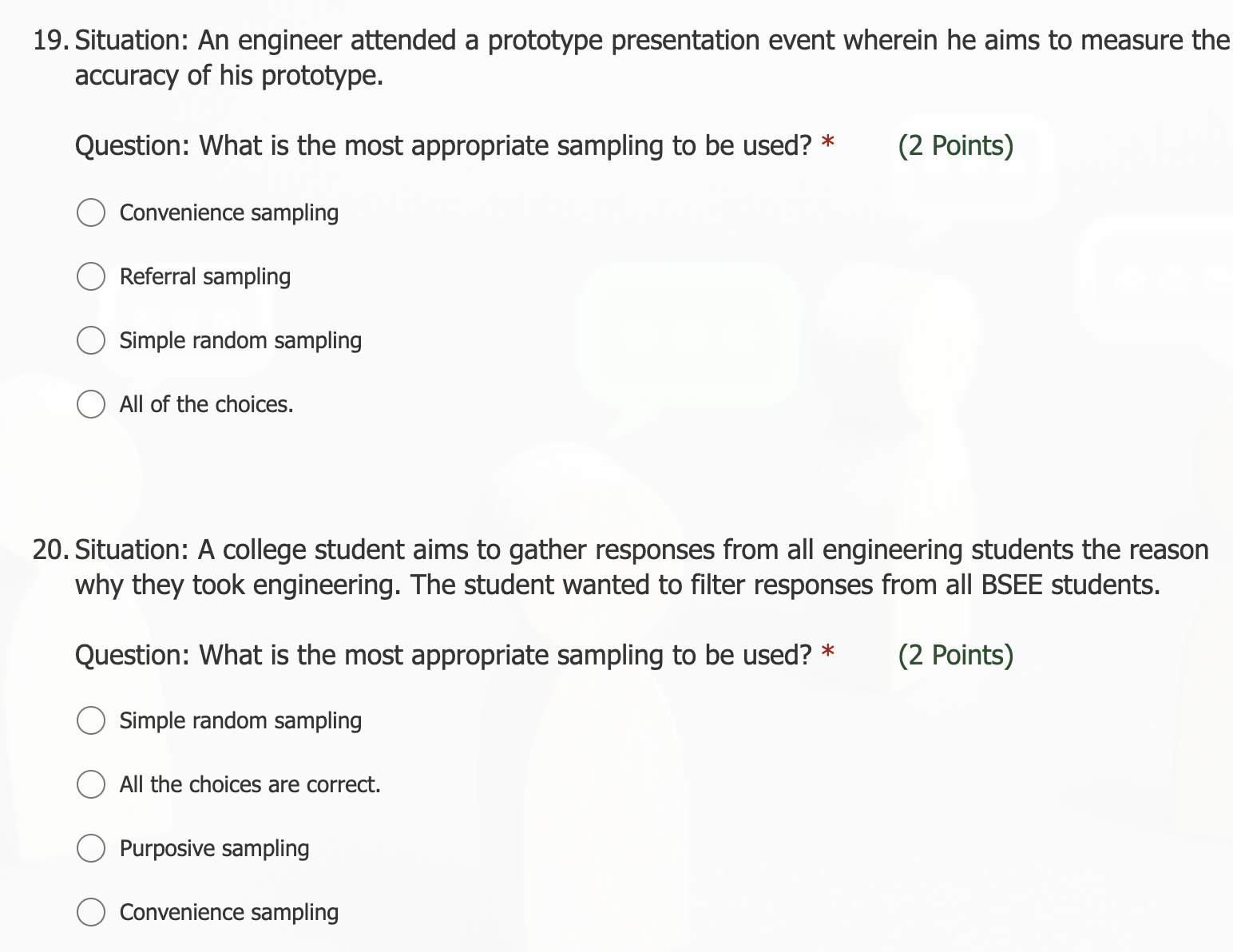Click the red asterisk next to question 19
This screenshot has width=1233, height=952.
827,144
